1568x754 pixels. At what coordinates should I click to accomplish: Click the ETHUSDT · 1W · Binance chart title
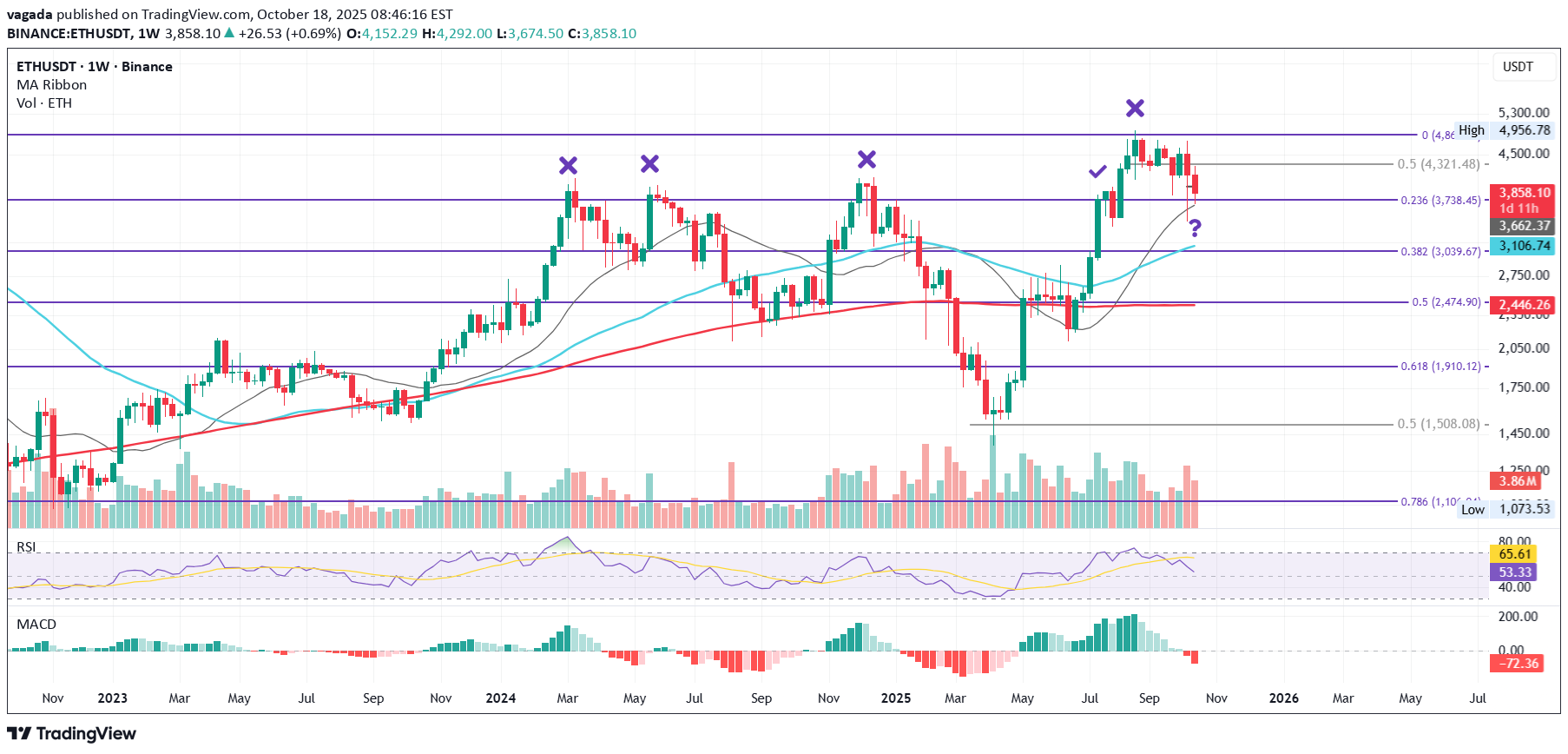click(95, 67)
